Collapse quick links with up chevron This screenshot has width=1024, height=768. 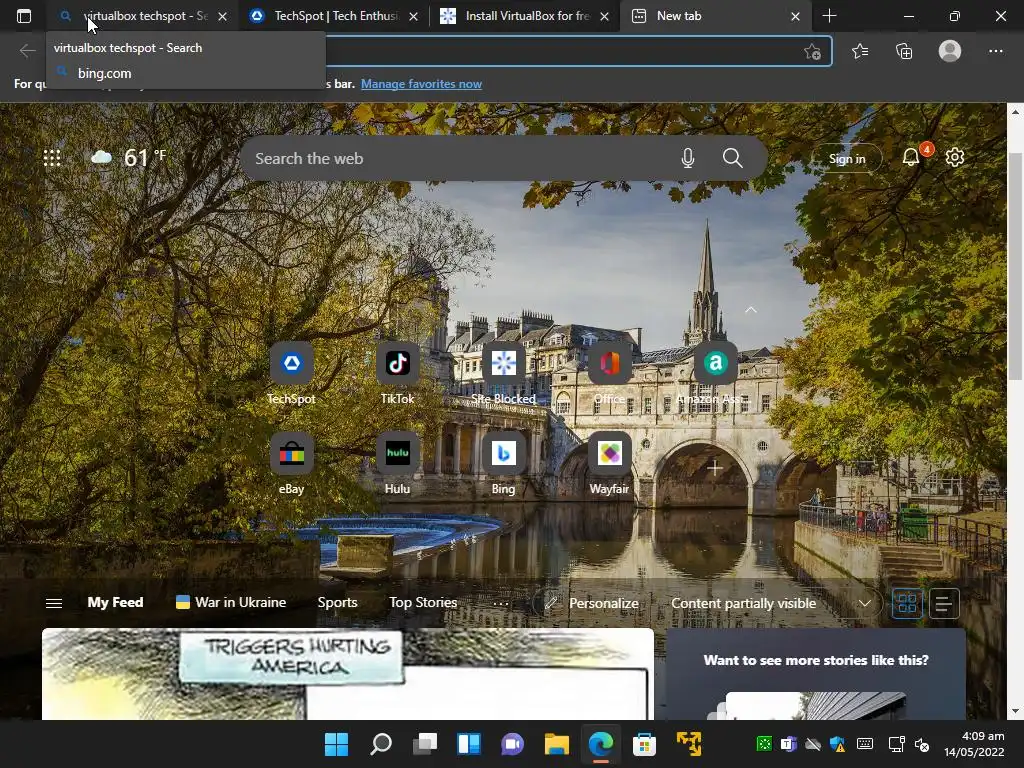(751, 310)
